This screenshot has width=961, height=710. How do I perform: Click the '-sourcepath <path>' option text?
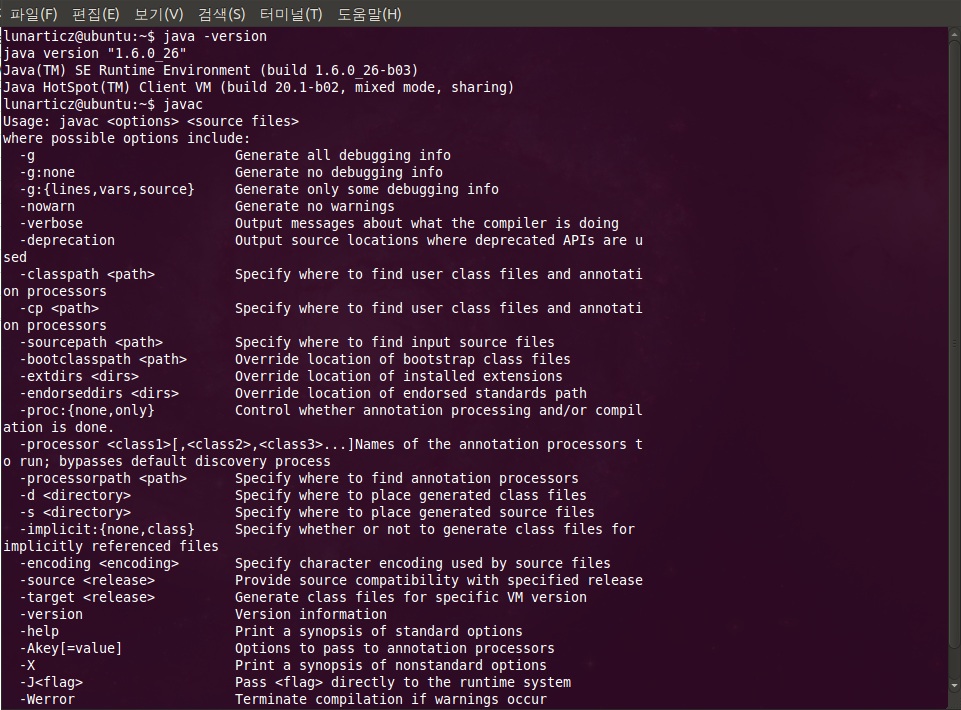pos(91,342)
